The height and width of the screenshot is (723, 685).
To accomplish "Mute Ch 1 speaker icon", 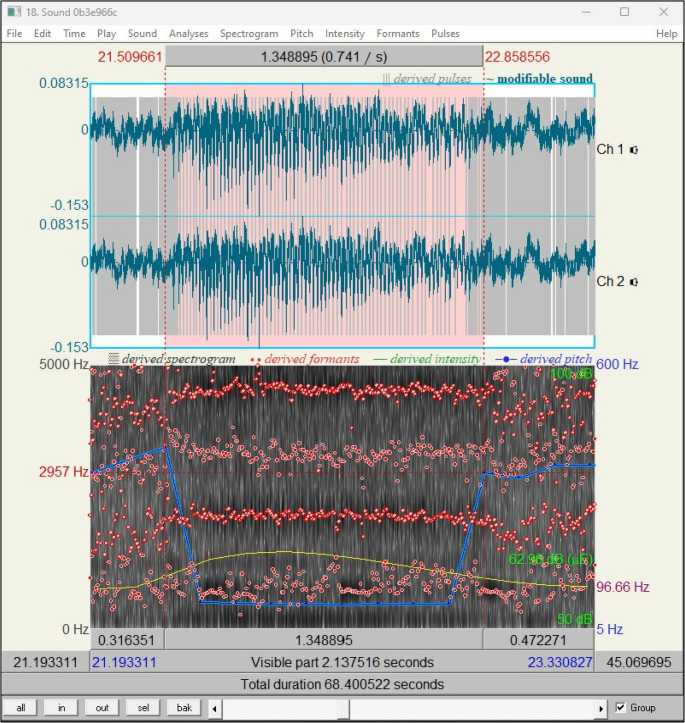I will pos(634,150).
